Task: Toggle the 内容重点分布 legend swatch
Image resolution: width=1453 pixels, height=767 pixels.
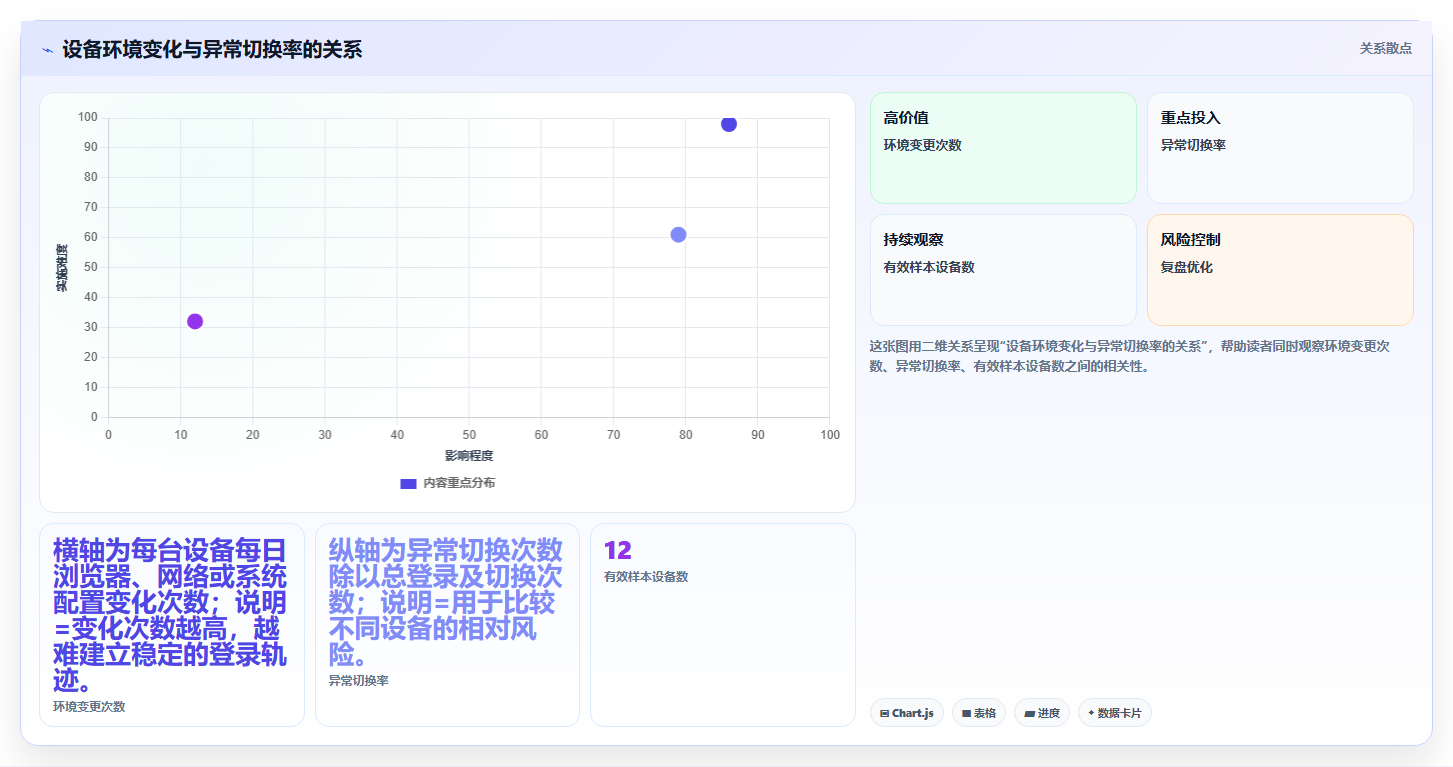Action: [x=408, y=483]
